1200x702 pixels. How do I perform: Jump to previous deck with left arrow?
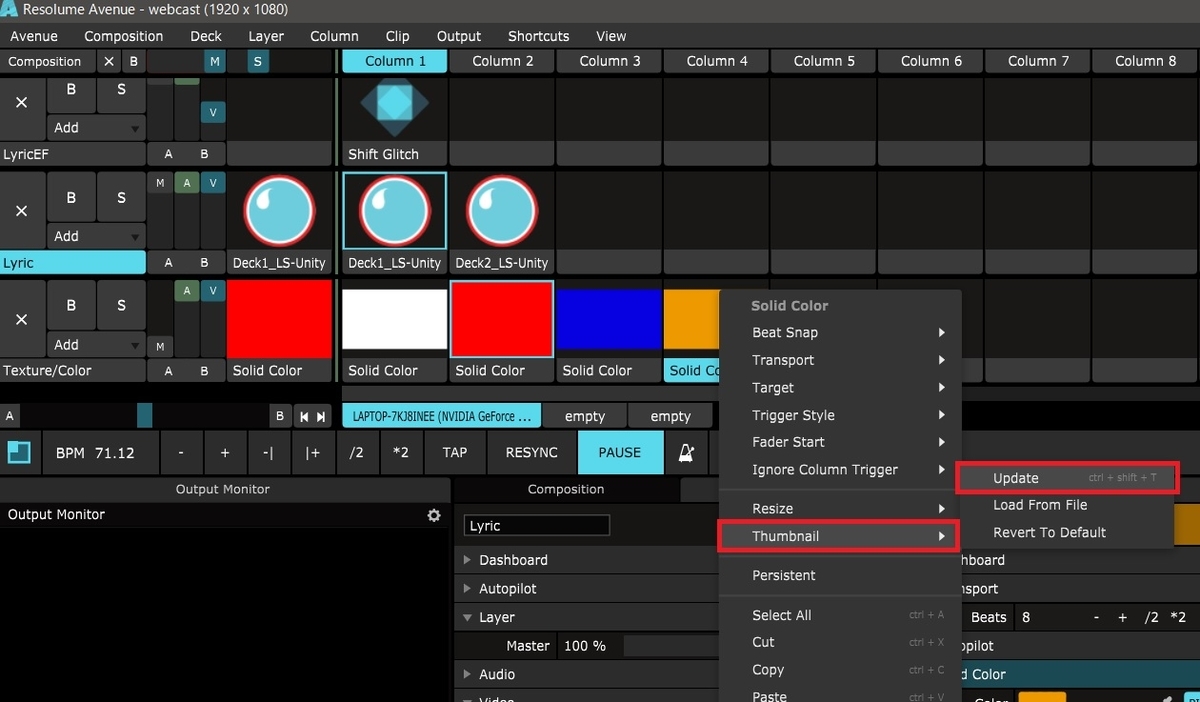click(304, 417)
